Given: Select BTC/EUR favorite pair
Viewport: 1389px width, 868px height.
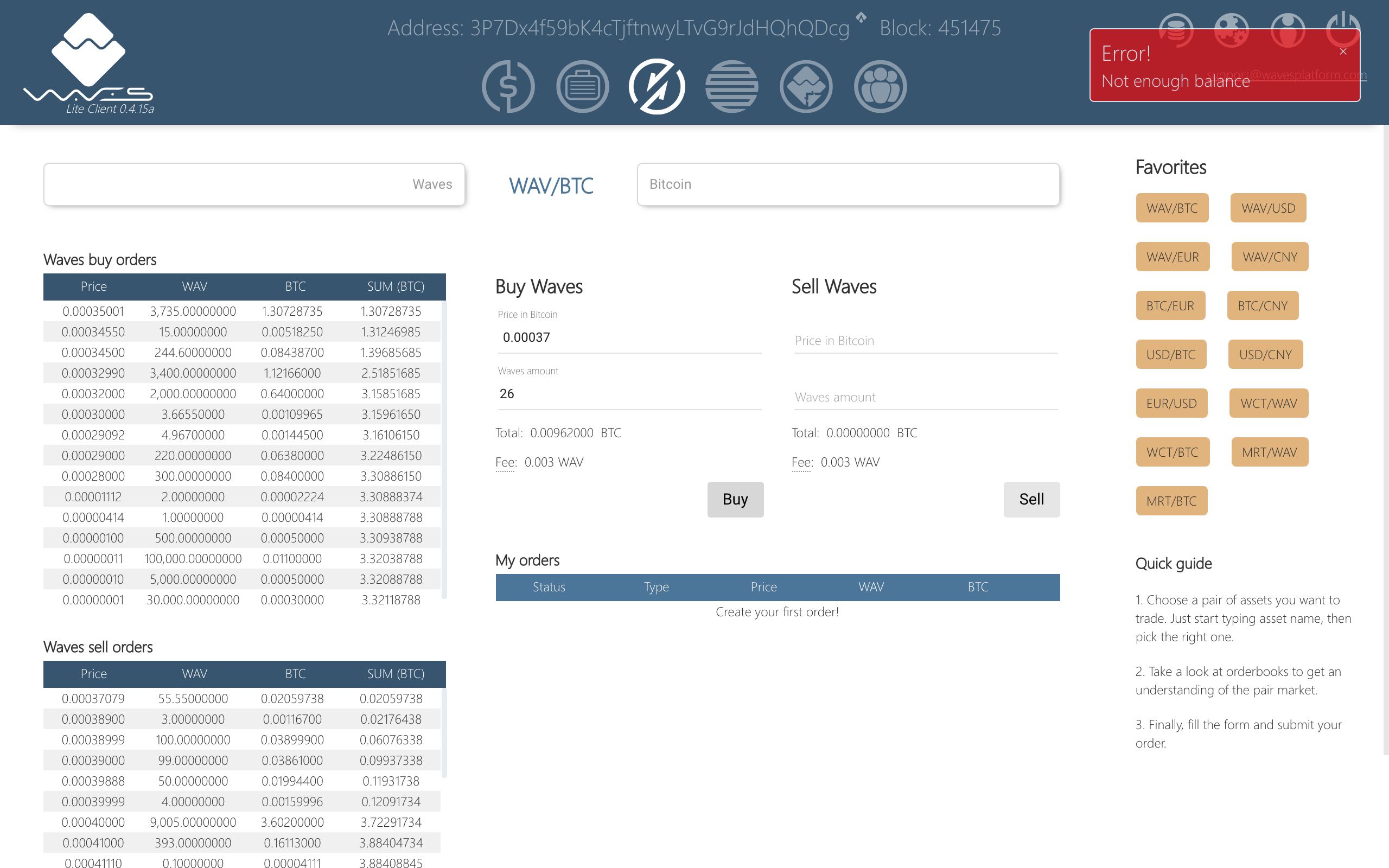Looking at the screenshot, I should pyautogui.click(x=1170, y=305).
